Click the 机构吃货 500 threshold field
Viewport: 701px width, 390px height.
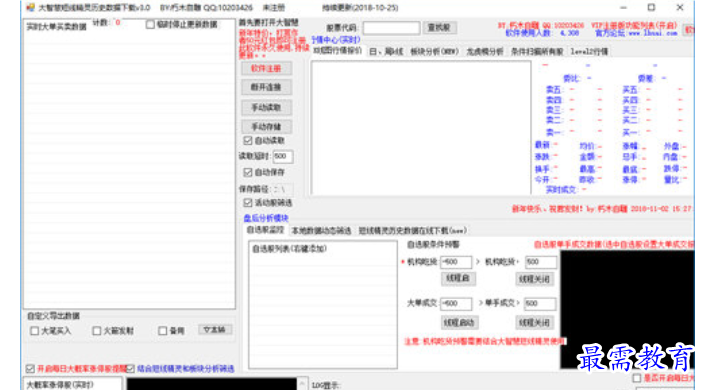(541, 262)
